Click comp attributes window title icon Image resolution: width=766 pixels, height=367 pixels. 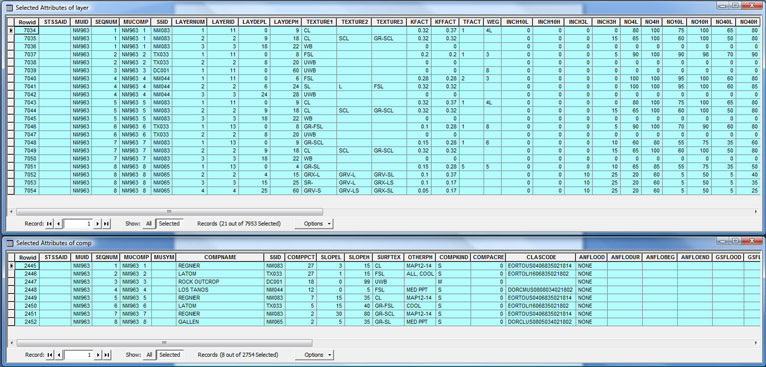9,243
